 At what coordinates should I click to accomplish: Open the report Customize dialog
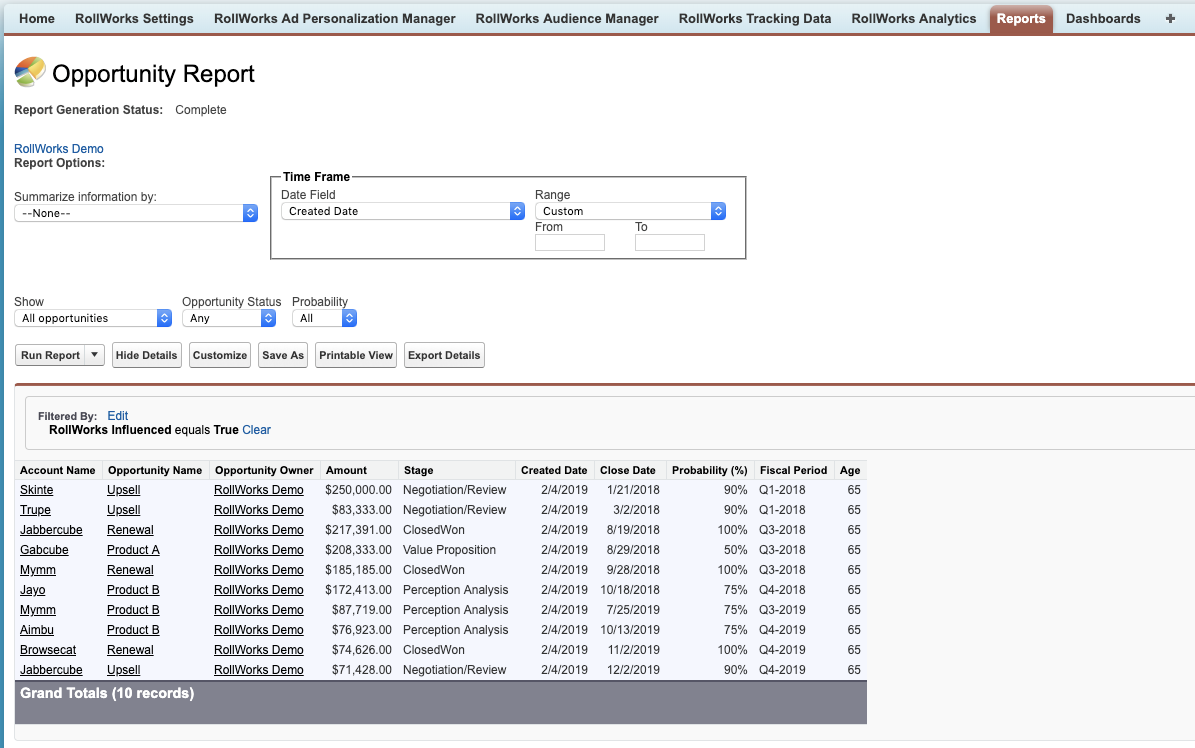[x=219, y=354]
